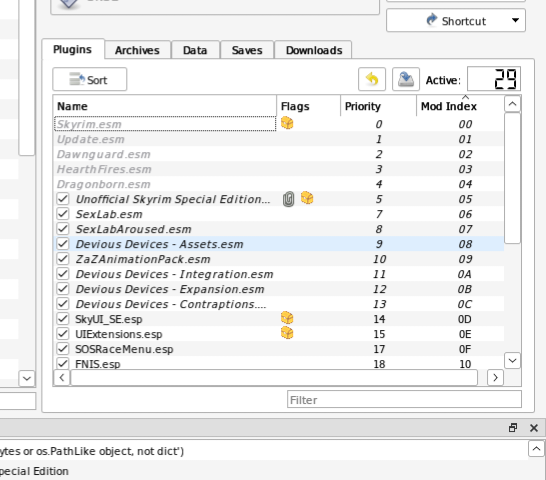546x480 pixels.
Task: Click plugin list scroll left arrow
Action: (x=62, y=378)
